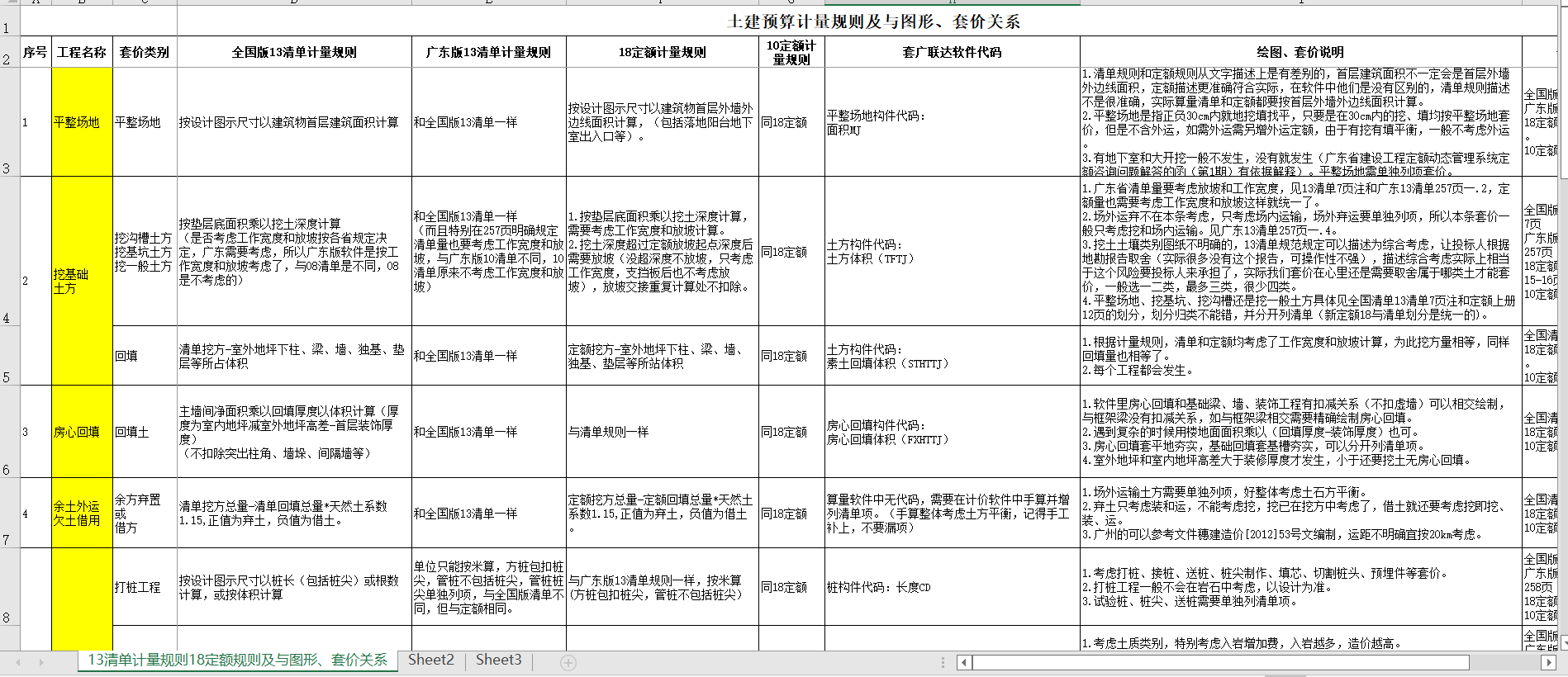The height and width of the screenshot is (677, 1568).
Task: Select the 13清单计量规则18定额规则 sheet tab
Action: 237,660
